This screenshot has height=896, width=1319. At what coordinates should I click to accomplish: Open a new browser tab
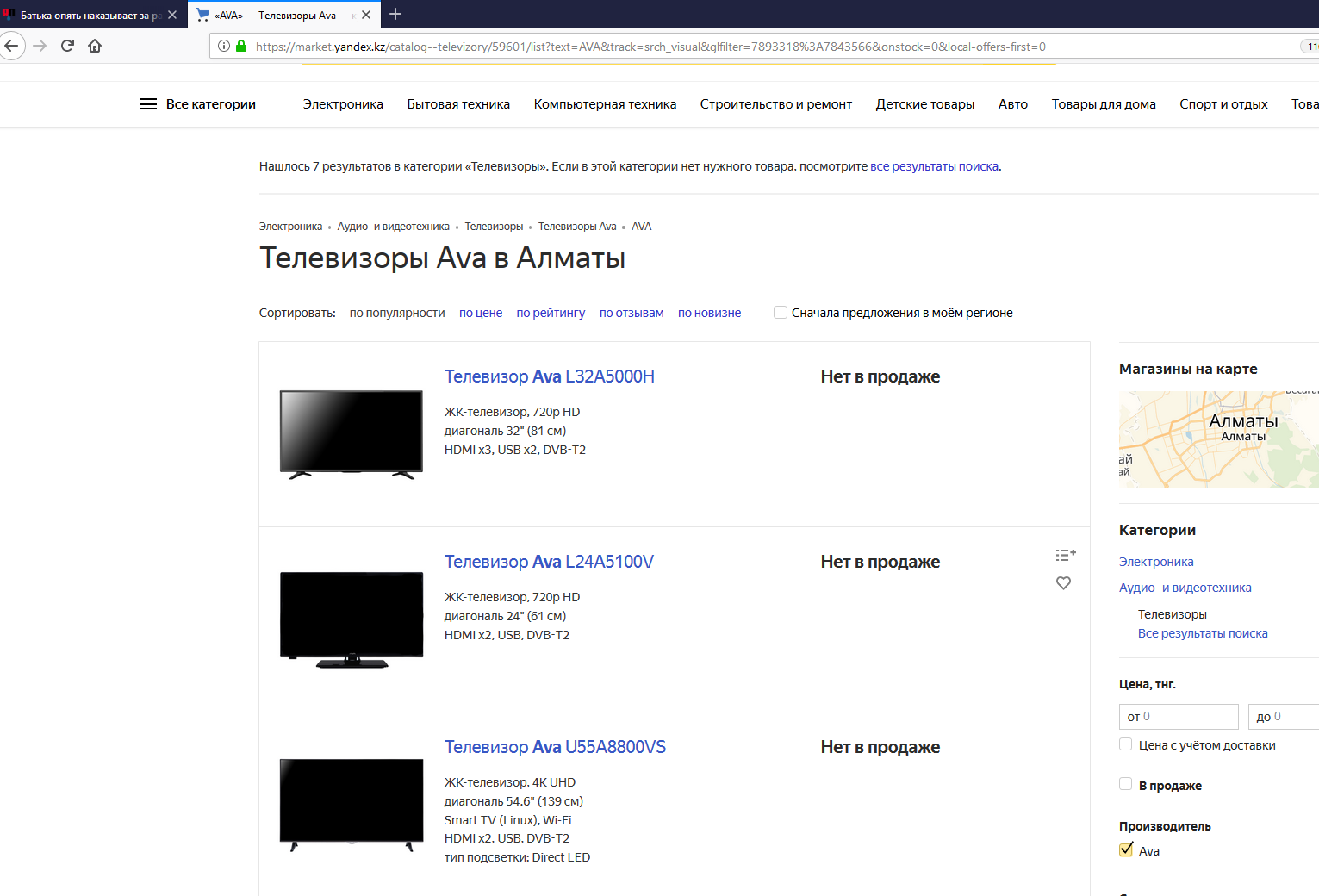pos(395,14)
